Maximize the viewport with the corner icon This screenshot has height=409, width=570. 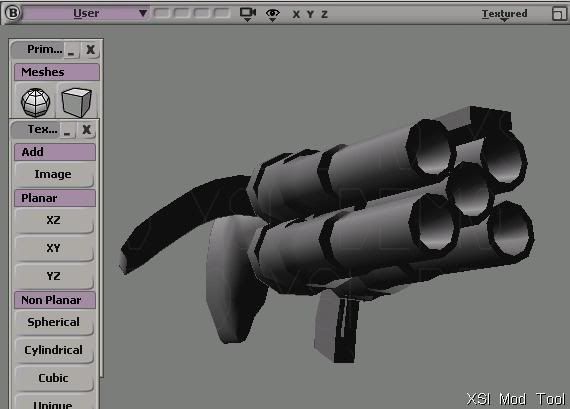pyautogui.click(x=559, y=14)
